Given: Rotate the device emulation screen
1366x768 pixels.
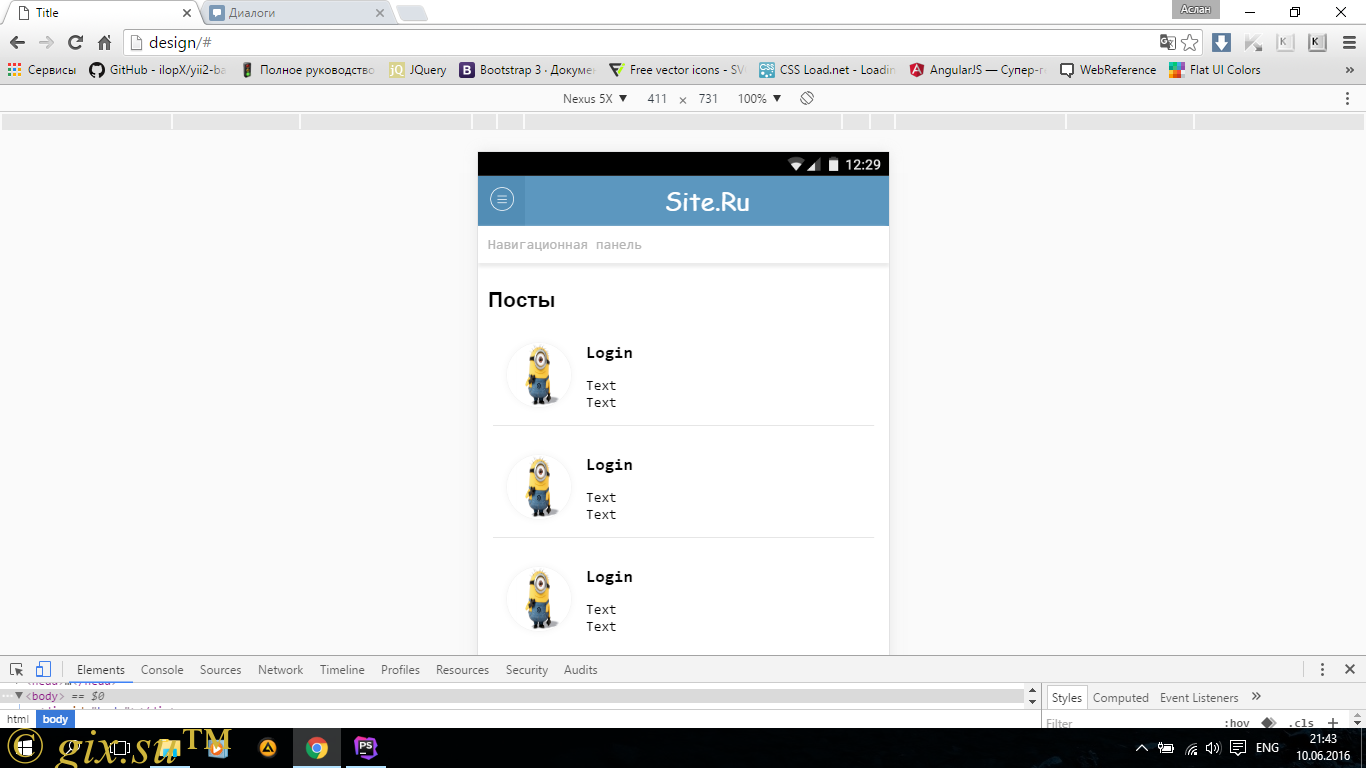Looking at the screenshot, I should point(807,98).
